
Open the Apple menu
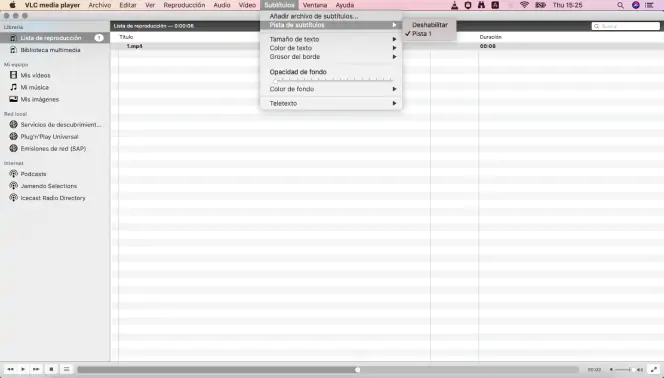point(12,5)
